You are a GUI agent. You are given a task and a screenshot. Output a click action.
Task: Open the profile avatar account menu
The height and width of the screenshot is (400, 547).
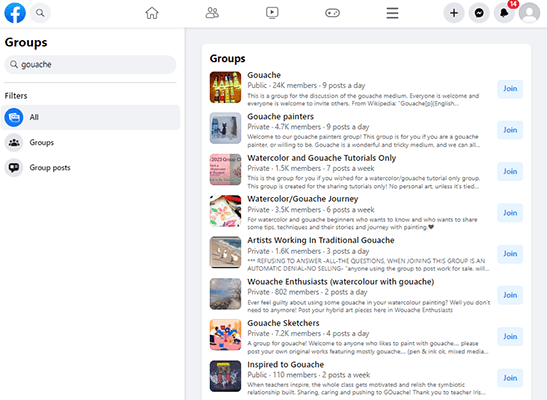coord(530,13)
